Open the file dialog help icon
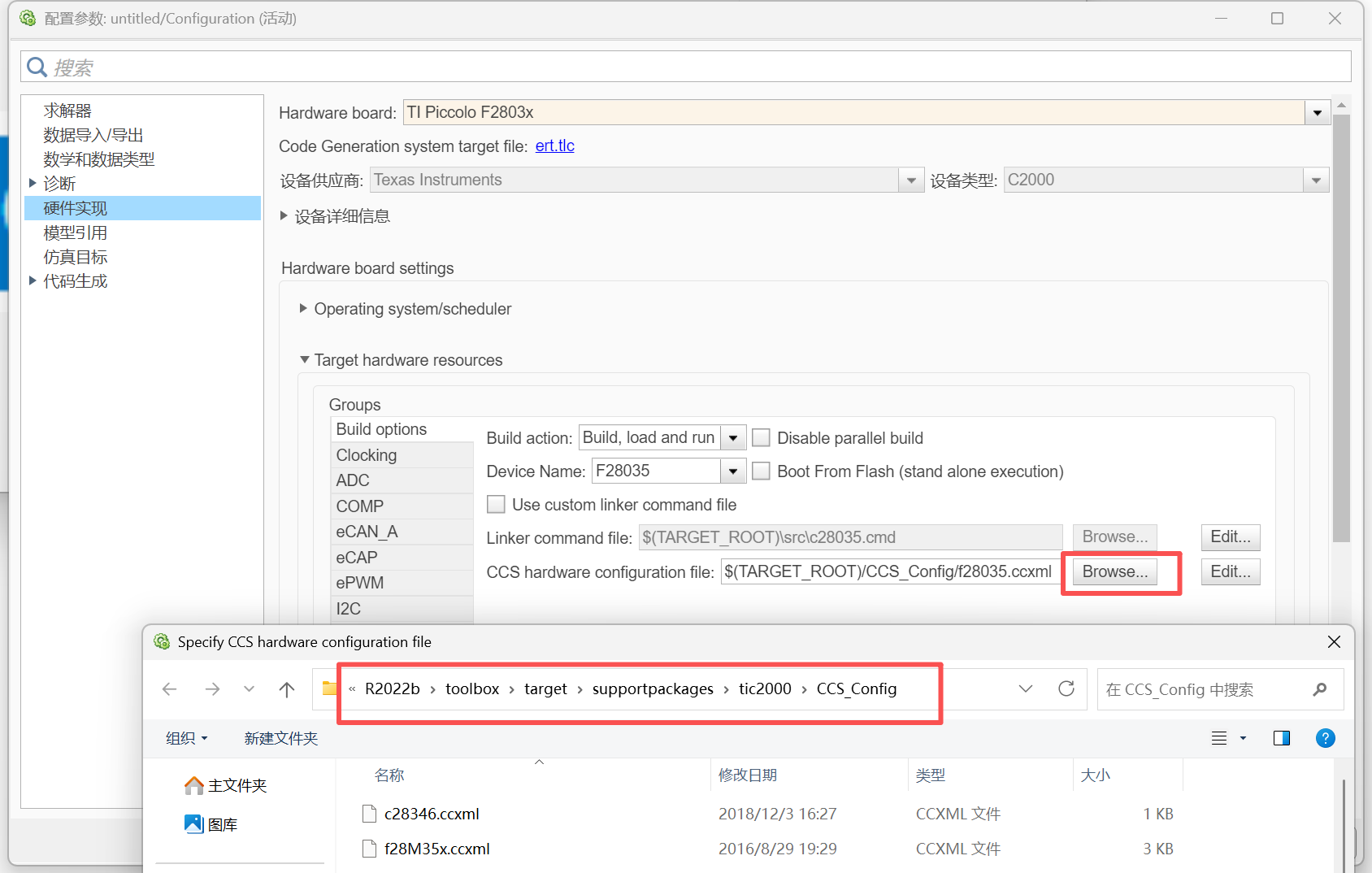The width and height of the screenshot is (1372, 873). 1325,738
